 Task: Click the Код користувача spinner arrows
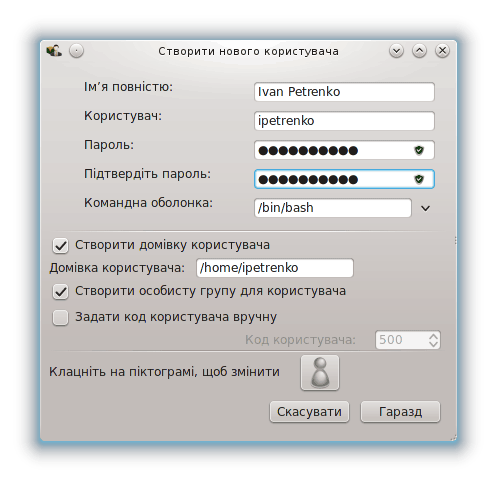[433, 340]
